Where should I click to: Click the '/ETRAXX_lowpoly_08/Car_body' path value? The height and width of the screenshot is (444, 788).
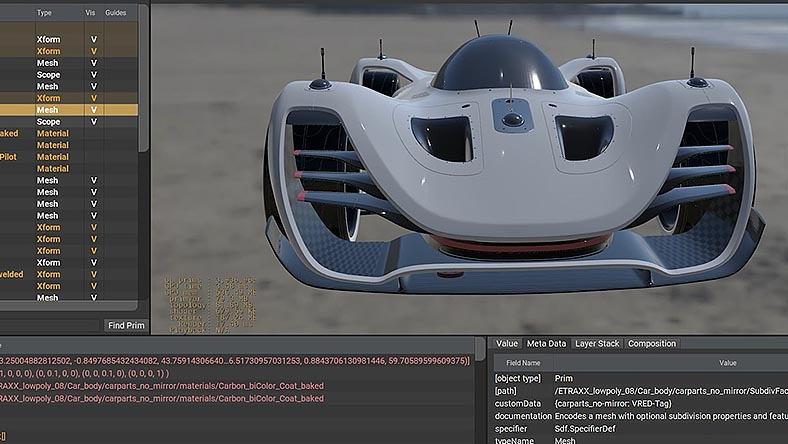(671, 391)
